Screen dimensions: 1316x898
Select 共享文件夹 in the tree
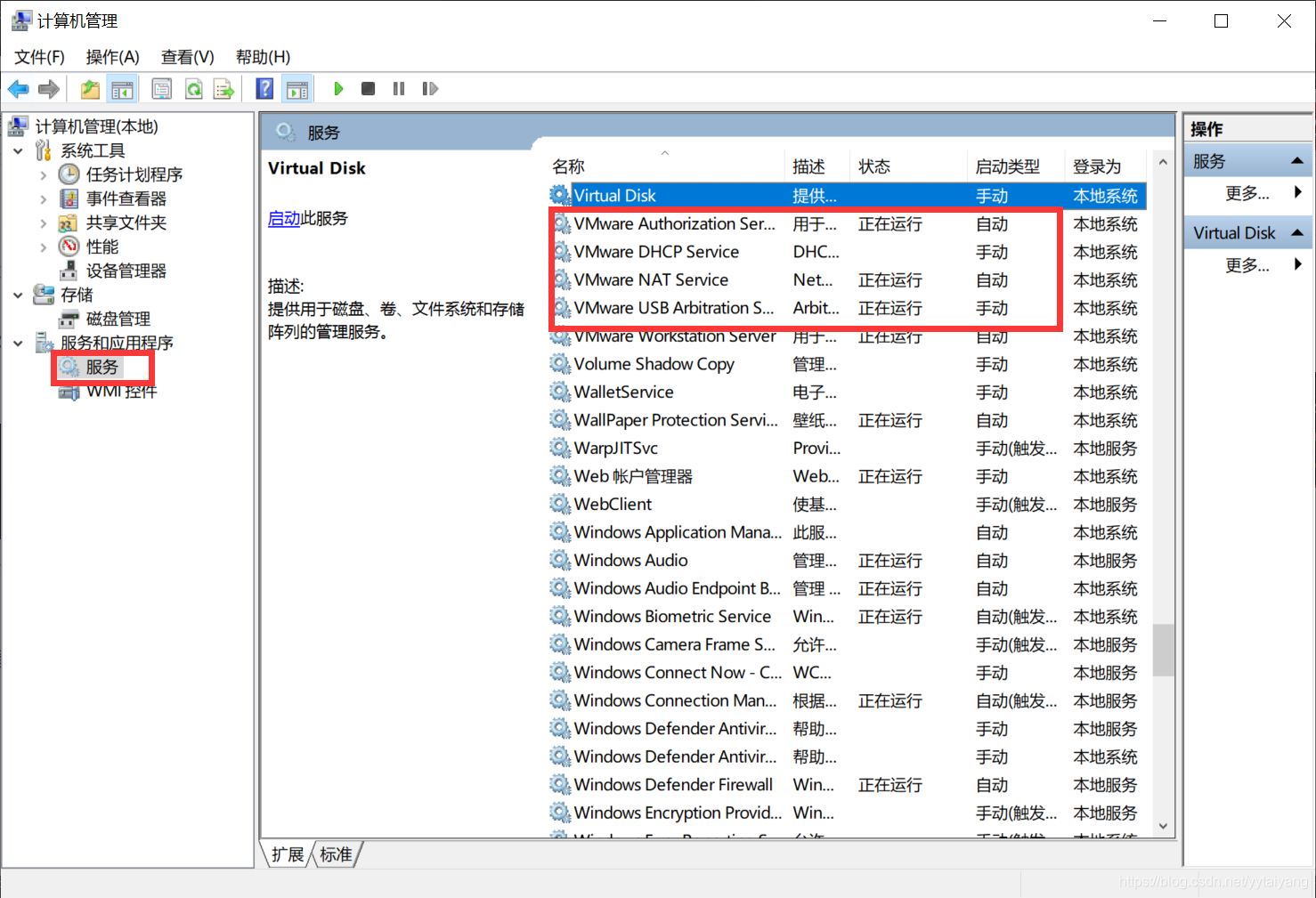(x=126, y=222)
